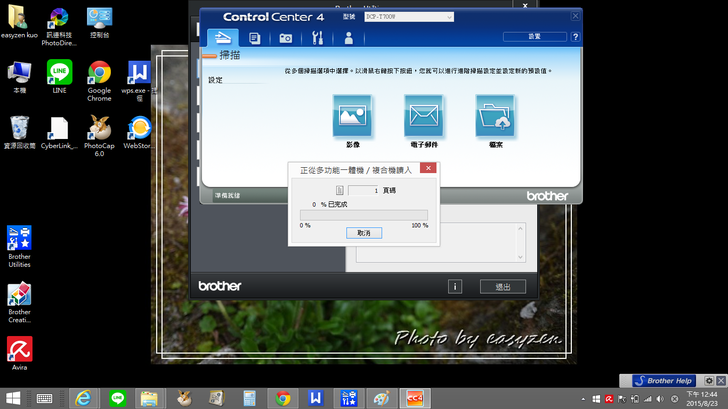
Task: Open Internet Explorer from taskbar
Action: tap(83, 398)
